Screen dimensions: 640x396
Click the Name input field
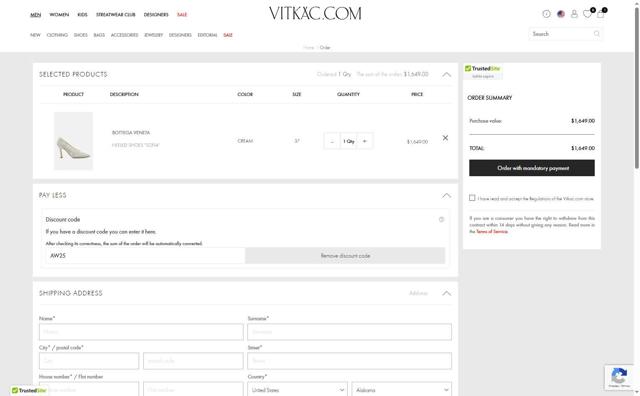[x=141, y=332]
